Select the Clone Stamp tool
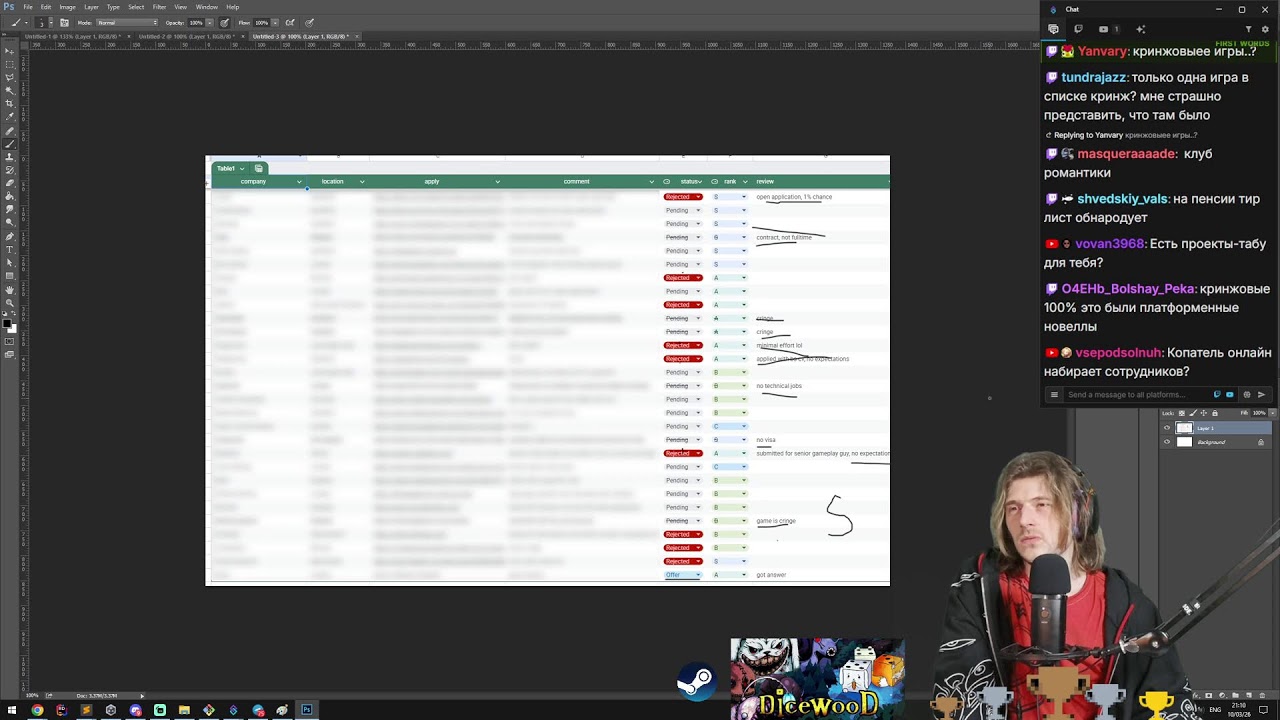Viewport: 1280px width, 720px height. [9, 157]
